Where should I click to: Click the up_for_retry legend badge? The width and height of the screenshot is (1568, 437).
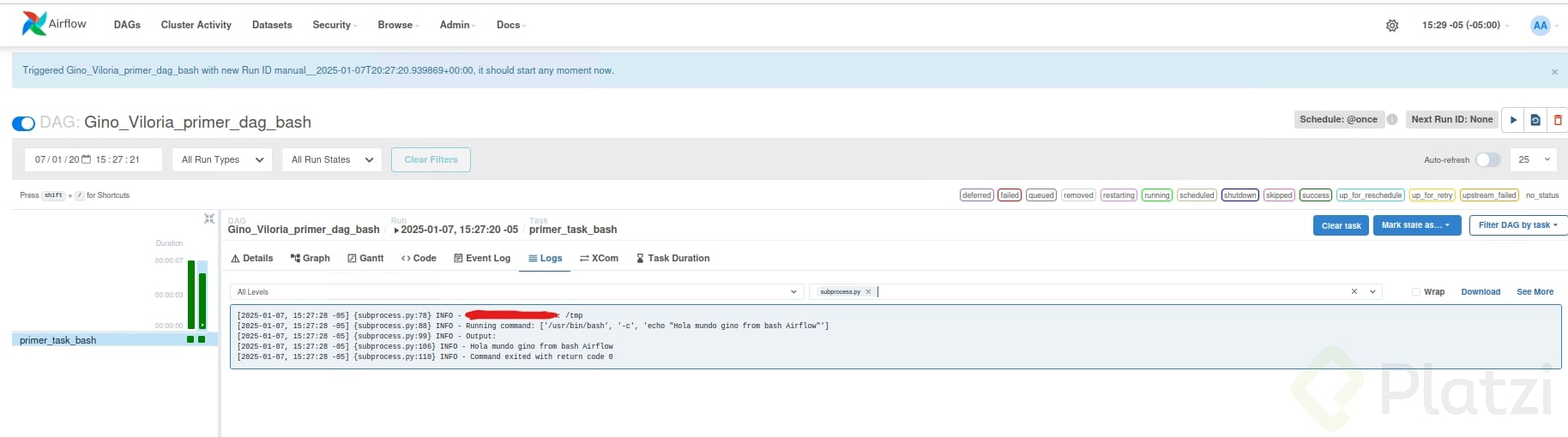1432,195
